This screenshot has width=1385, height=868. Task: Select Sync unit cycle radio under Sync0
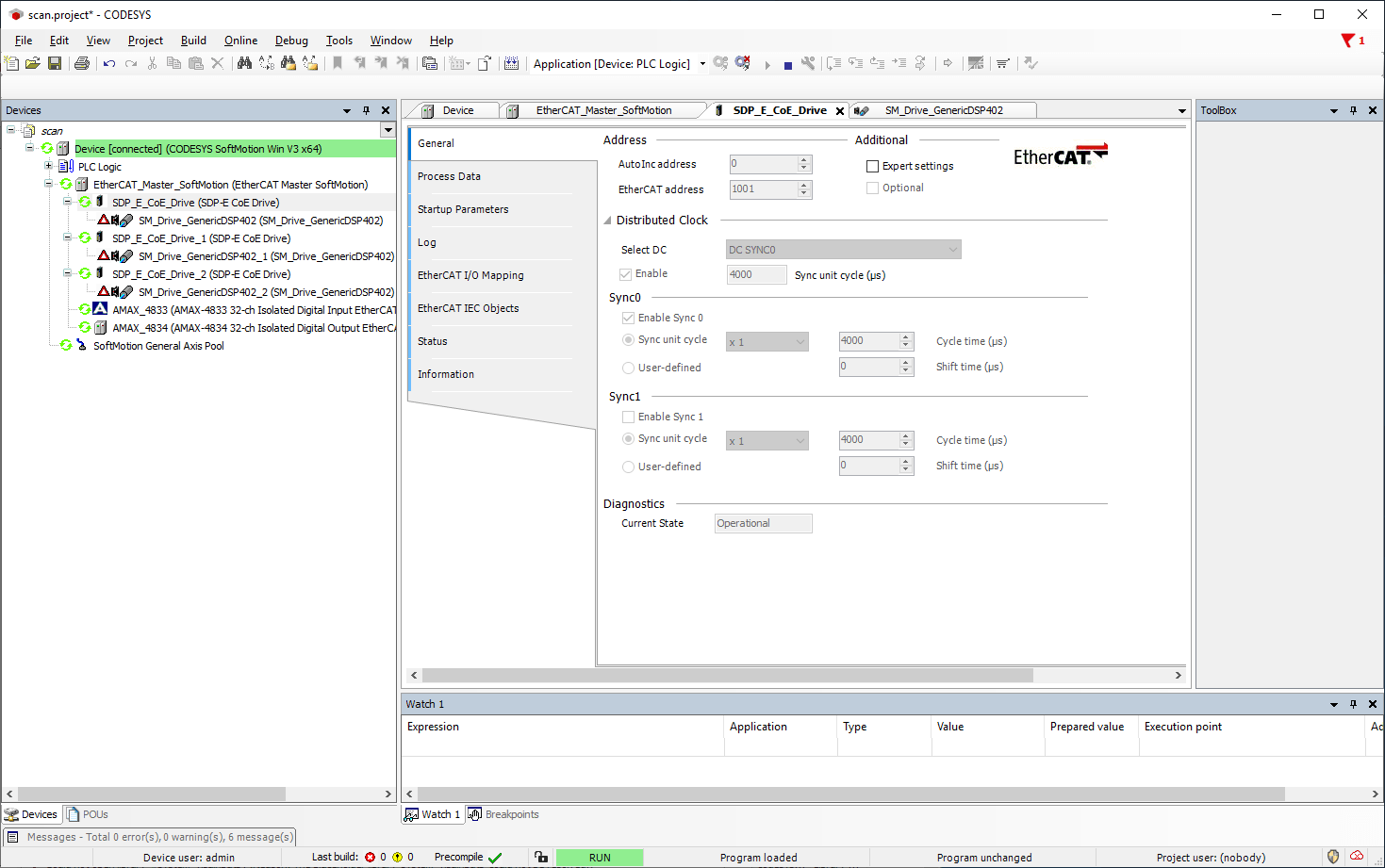click(628, 340)
